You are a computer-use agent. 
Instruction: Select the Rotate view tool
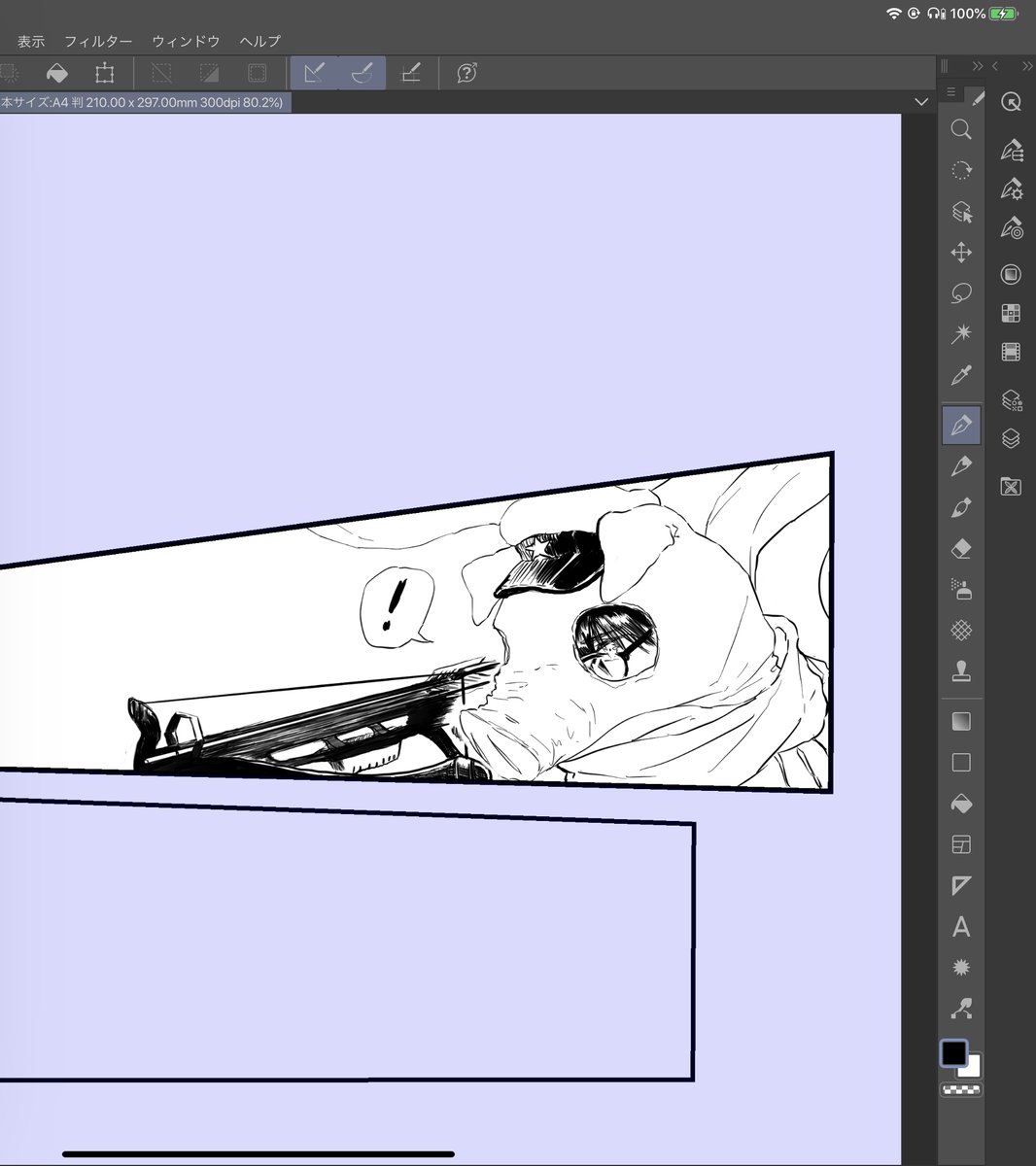click(x=961, y=171)
